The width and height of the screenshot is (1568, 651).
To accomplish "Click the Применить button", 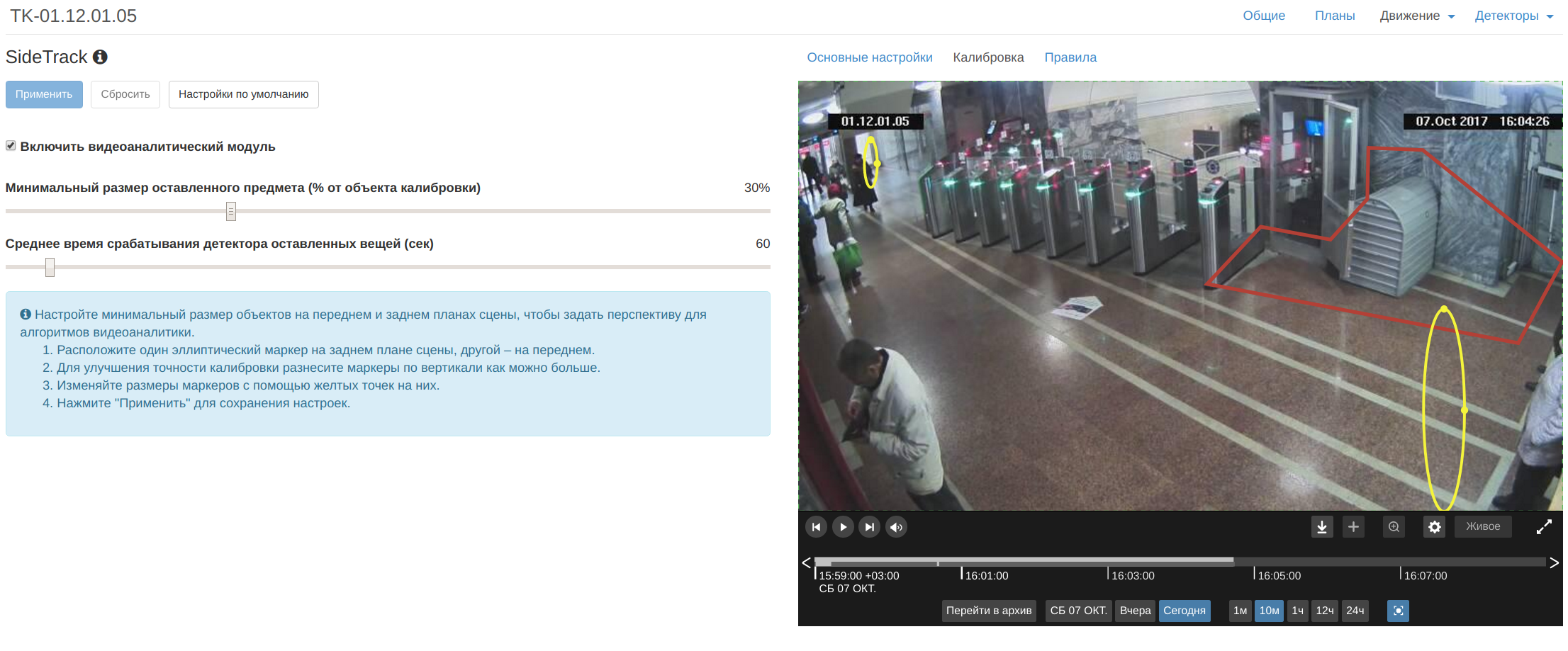I will pos(44,94).
